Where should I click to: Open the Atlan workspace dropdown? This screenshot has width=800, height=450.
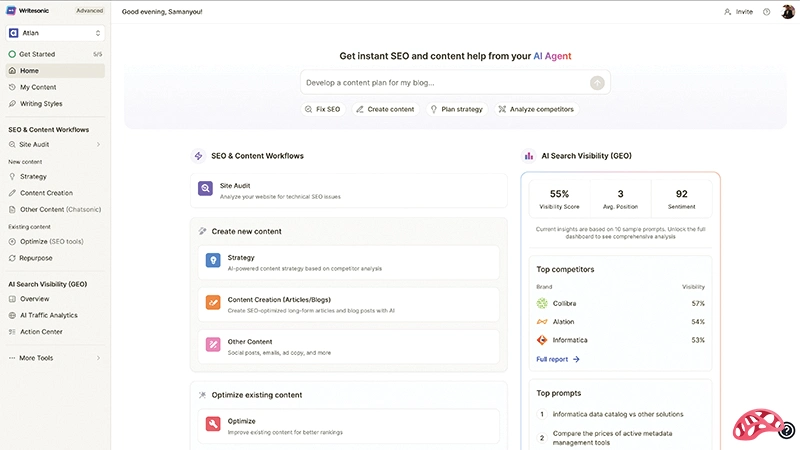pyautogui.click(x=55, y=32)
